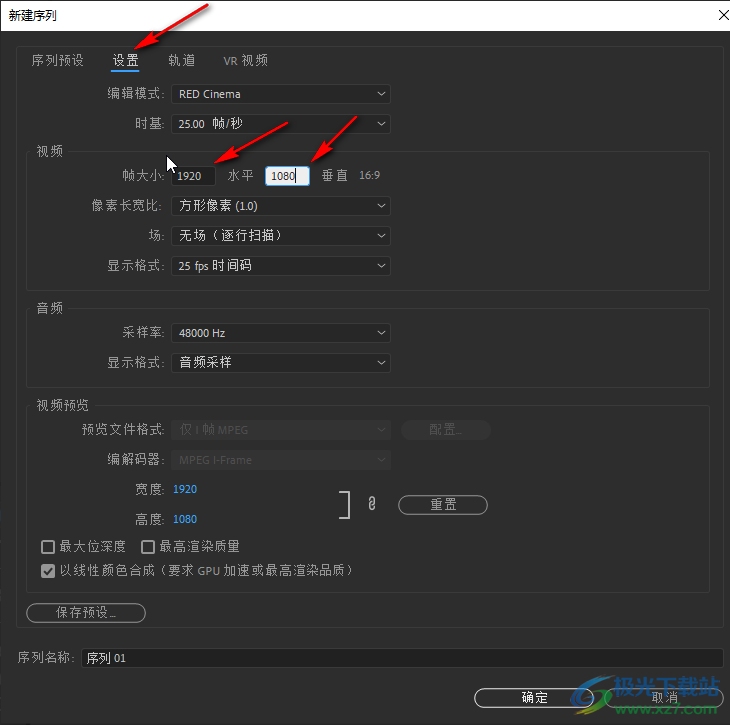Open the VR 视频 tab
Screen dimensions: 730x725
pyautogui.click(x=245, y=60)
